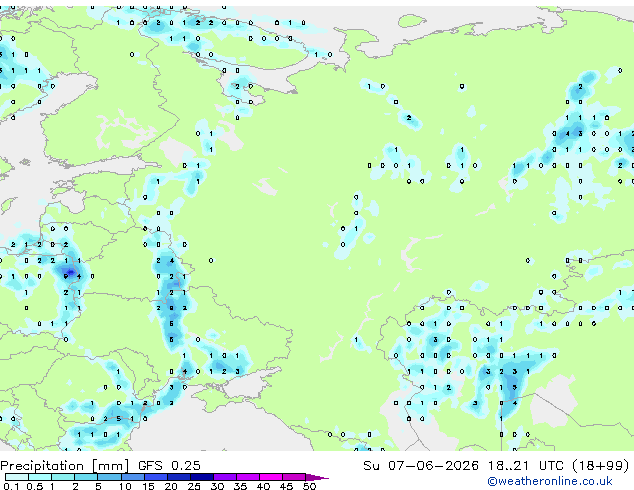Click the legend swatch between 40 and 45

click(x=271, y=477)
